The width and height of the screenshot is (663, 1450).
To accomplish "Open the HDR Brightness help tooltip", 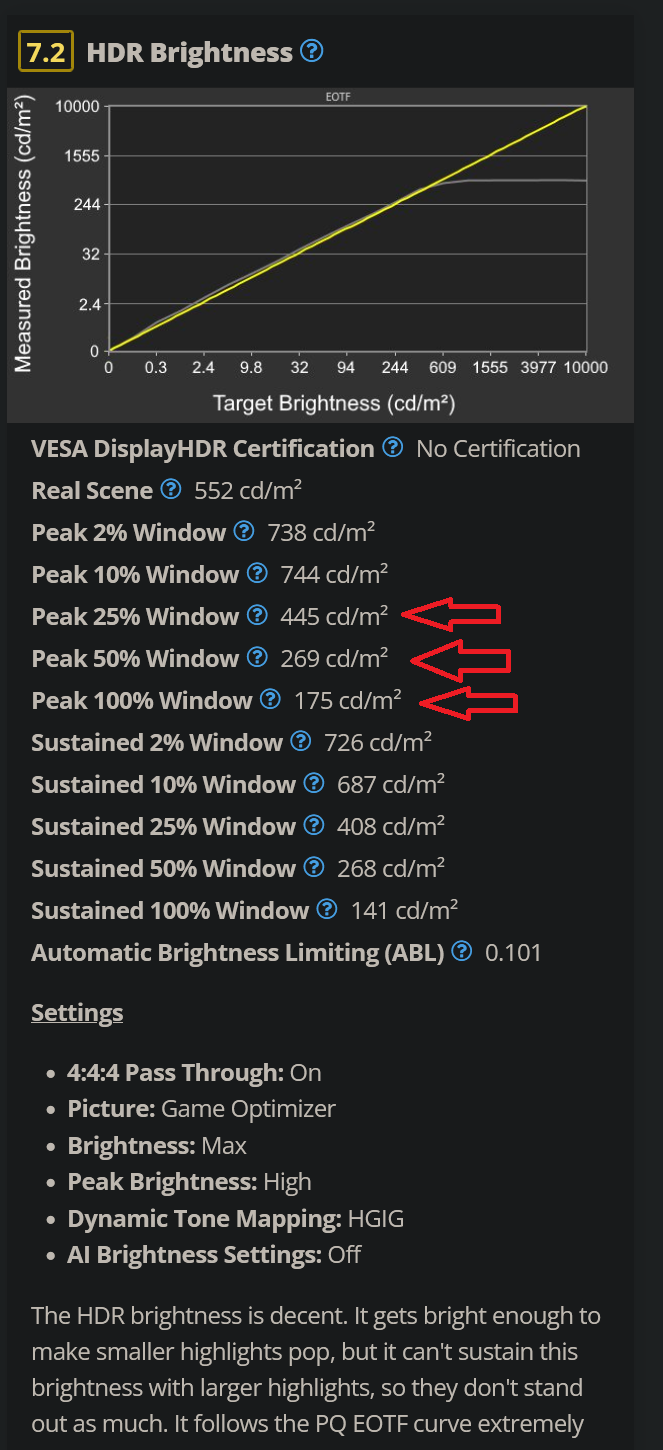I will pos(313,52).
